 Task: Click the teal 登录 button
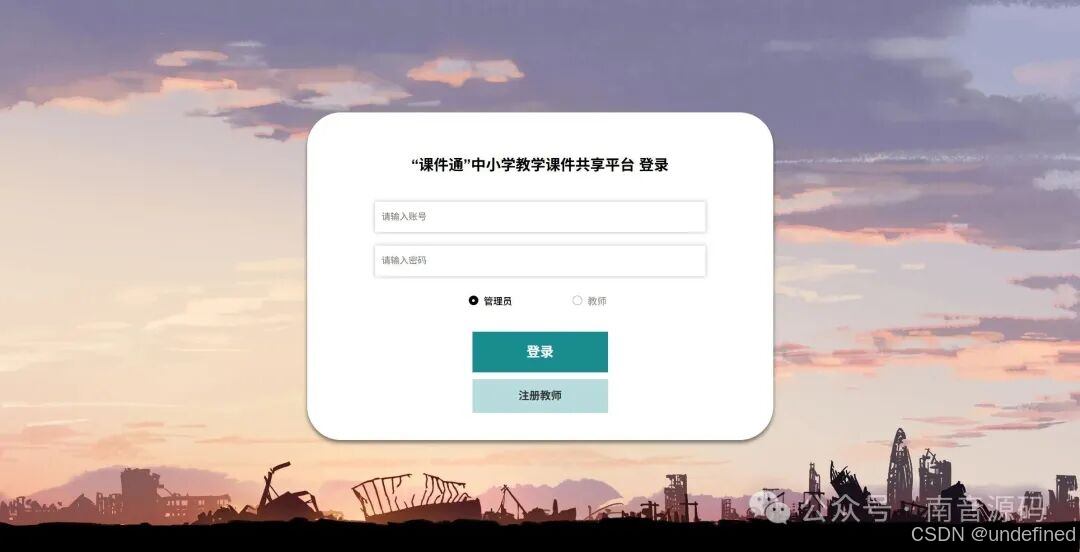(540, 351)
